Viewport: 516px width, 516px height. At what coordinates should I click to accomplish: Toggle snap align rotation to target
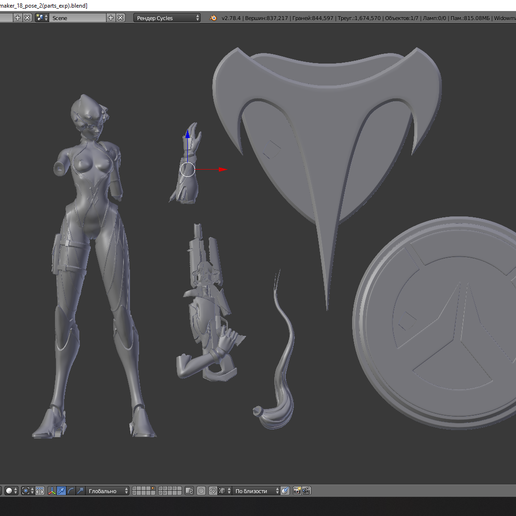point(285,491)
